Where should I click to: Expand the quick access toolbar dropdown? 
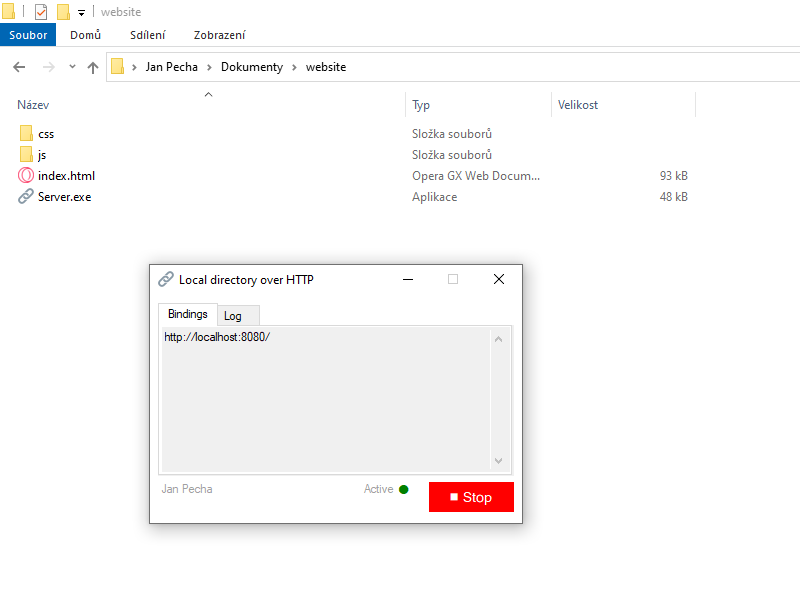click(81, 13)
